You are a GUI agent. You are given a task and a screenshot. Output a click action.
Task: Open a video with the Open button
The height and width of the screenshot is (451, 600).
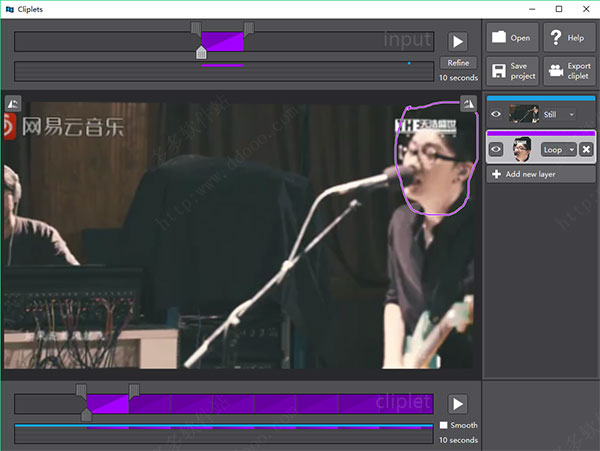tap(512, 37)
